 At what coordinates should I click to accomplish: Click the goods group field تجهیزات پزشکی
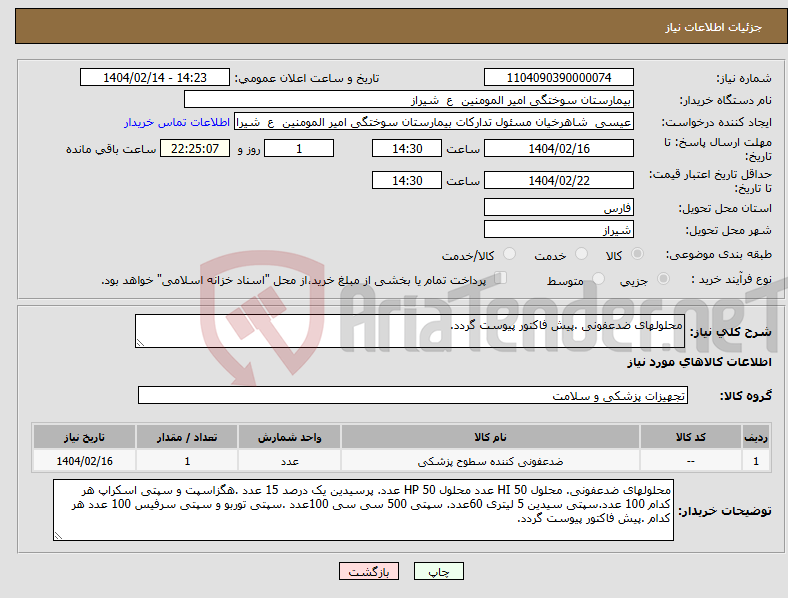[413, 395]
